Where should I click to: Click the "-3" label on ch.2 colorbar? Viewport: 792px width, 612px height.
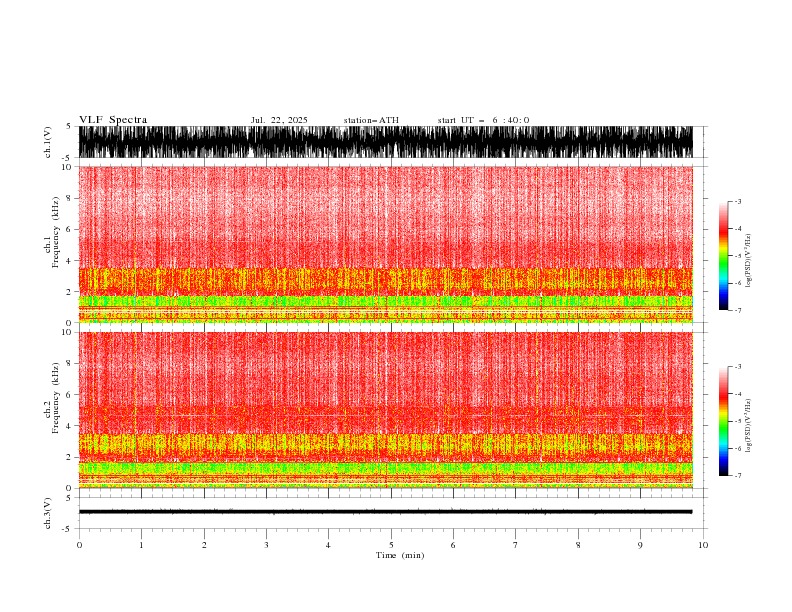[x=738, y=367]
